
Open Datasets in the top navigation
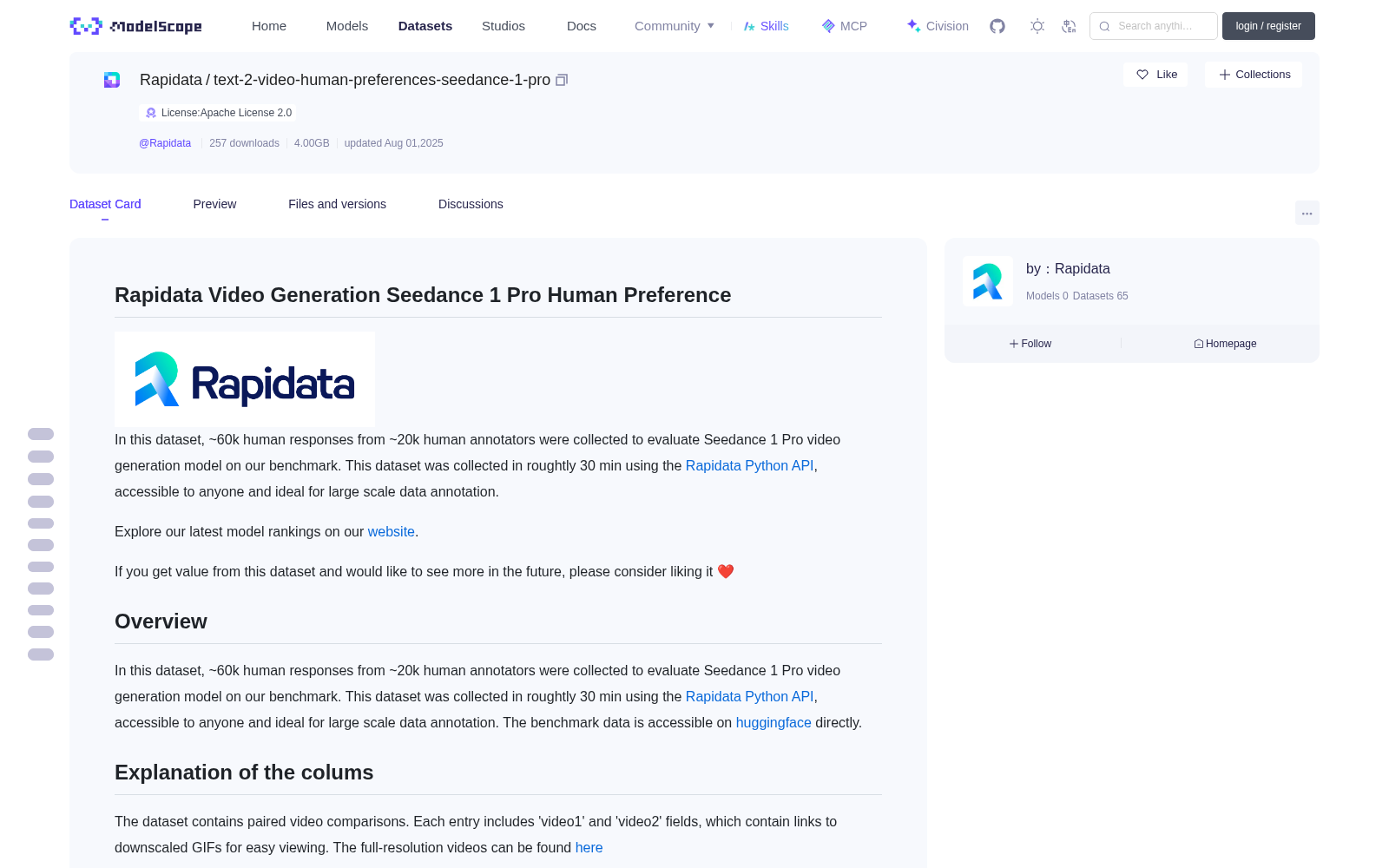tap(425, 26)
